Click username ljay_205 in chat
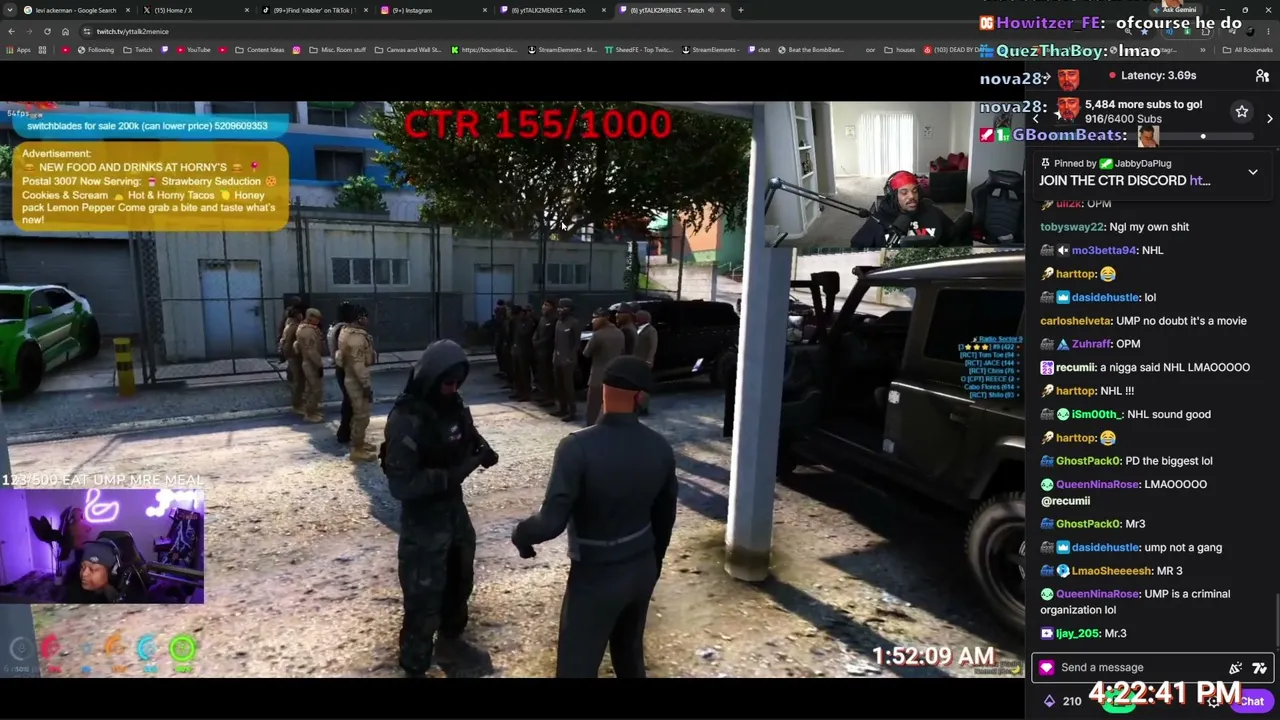 (1077, 634)
